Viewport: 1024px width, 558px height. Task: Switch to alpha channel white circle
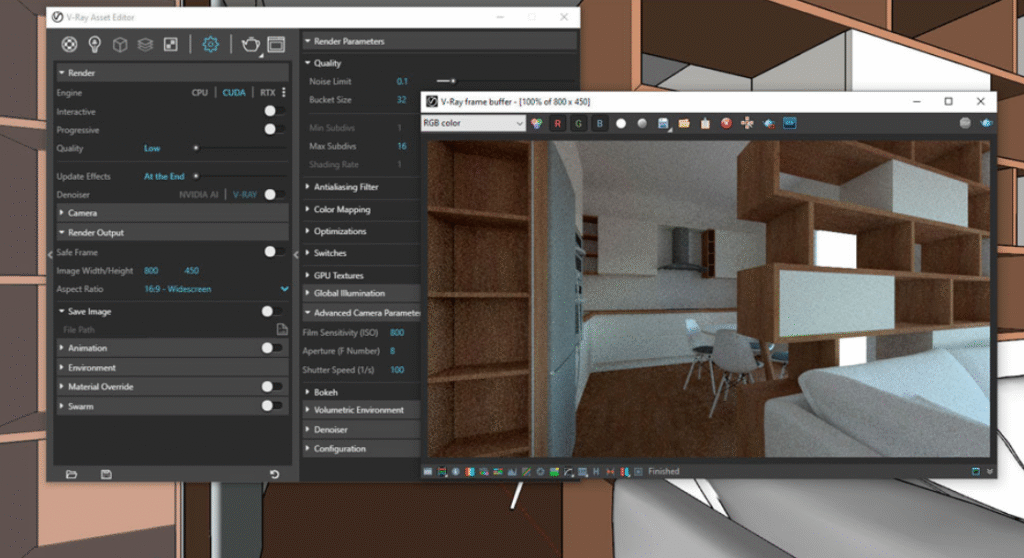621,123
